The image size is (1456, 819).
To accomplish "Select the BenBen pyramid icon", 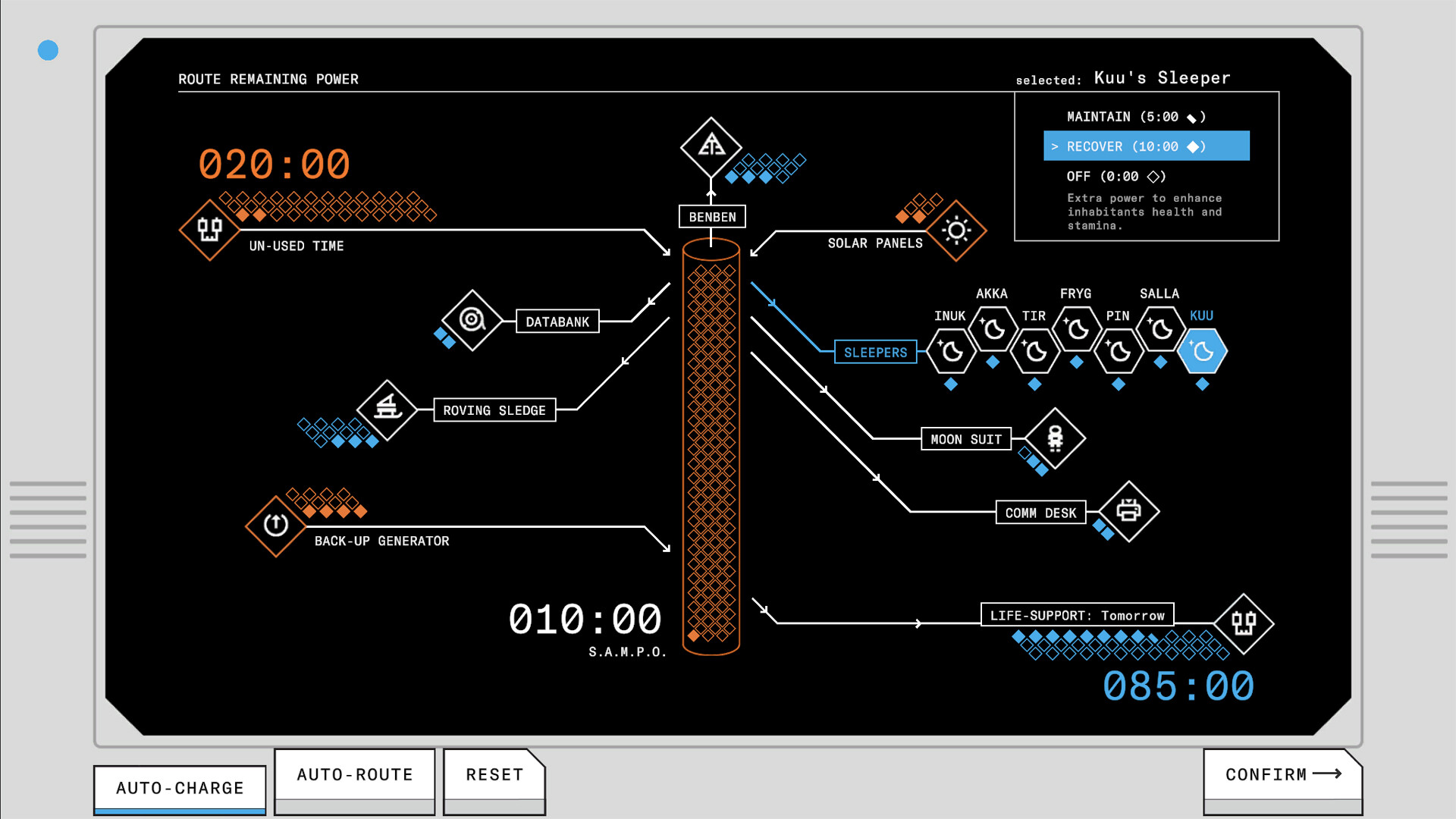I will 711,149.
